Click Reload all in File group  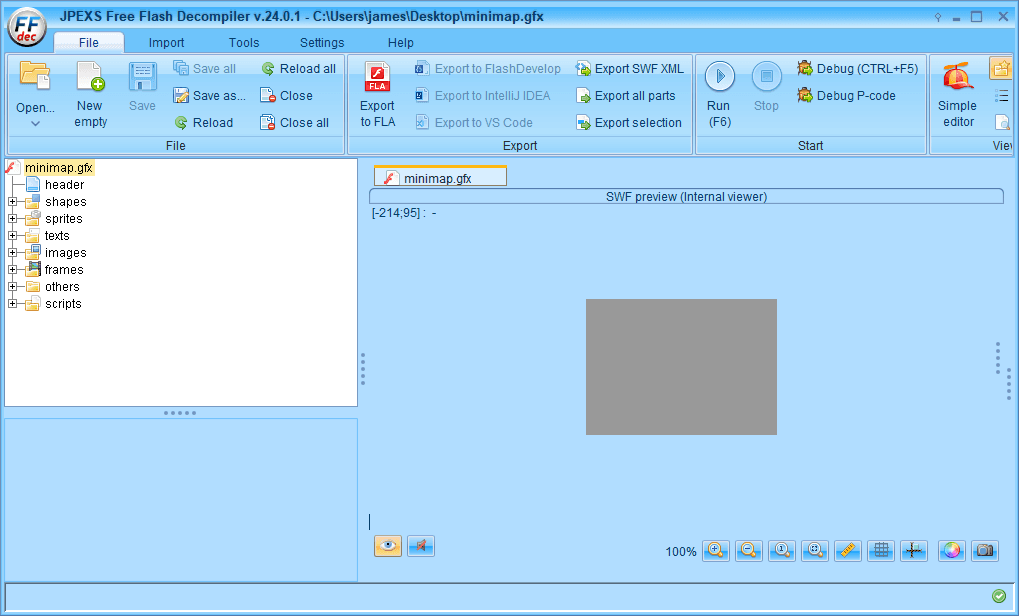click(298, 69)
